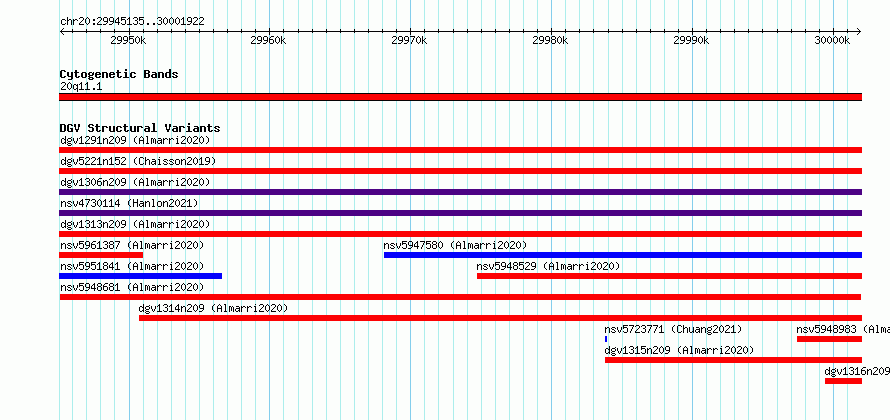Viewport: 890px width, 420px height.
Task: Click the red 20q11.1 cytogenetic band bar
Action: pyautogui.click(x=460, y=97)
